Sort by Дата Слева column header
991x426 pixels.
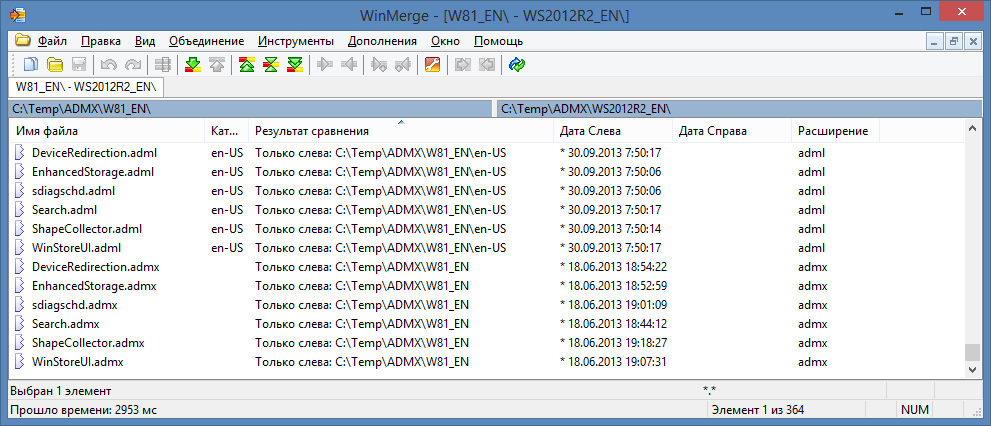[612, 131]
